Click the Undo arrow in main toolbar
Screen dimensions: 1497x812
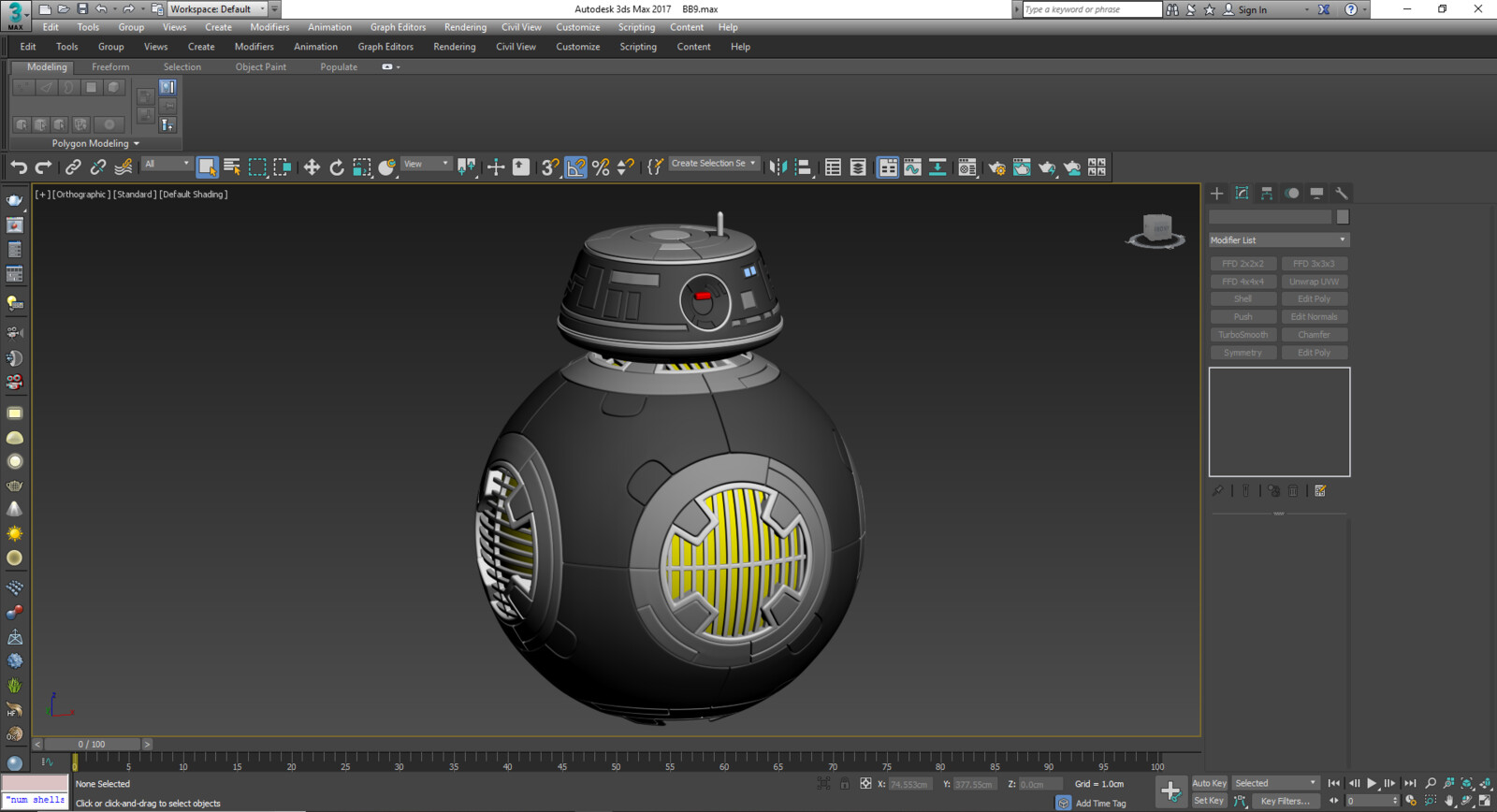(19, 167)
